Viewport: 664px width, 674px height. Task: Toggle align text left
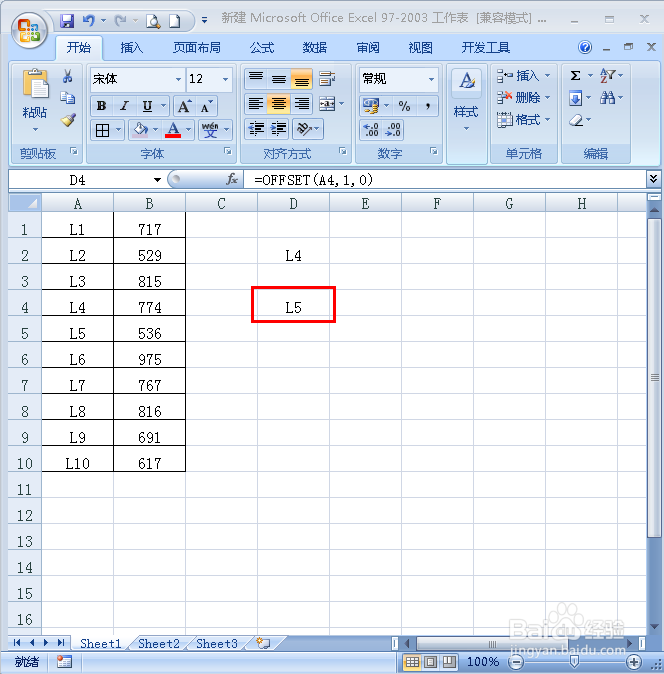(256, 104)
